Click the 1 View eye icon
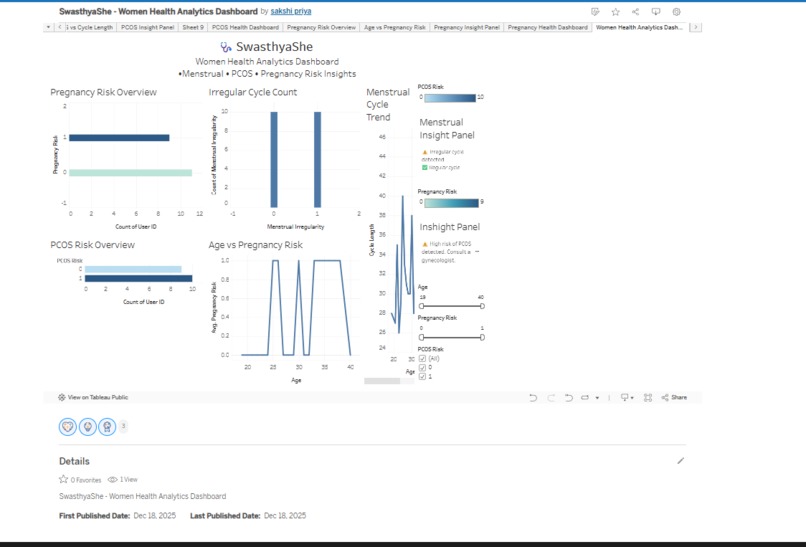 coord(112,480)
